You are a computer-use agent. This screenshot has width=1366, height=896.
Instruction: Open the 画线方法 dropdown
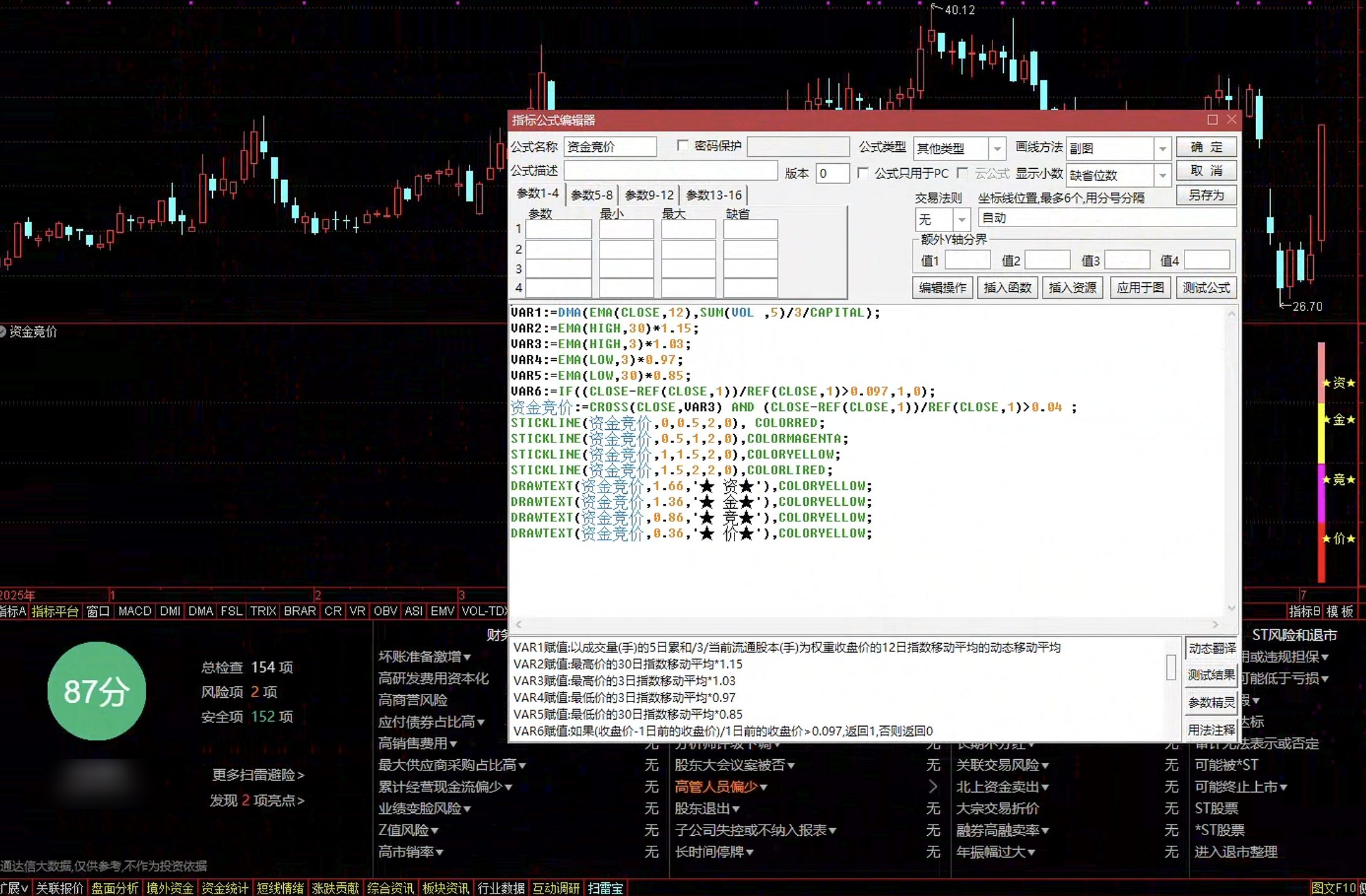1163,149
